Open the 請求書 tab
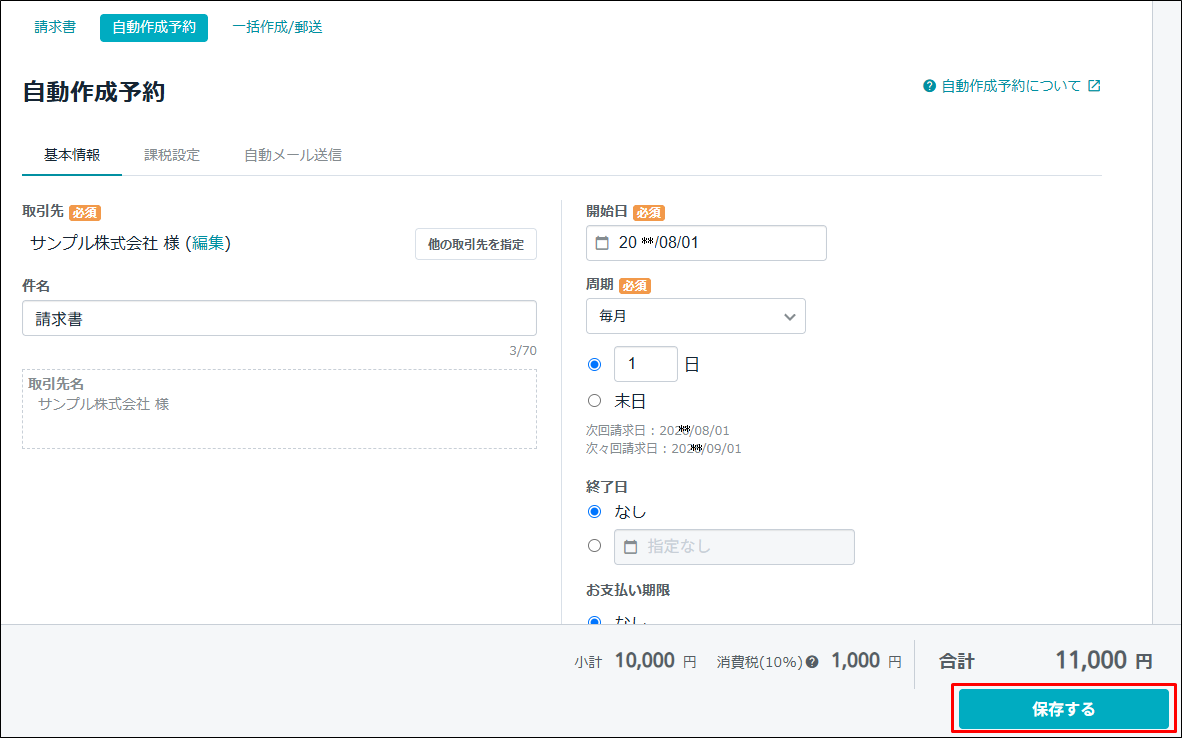 click(55, 27)
